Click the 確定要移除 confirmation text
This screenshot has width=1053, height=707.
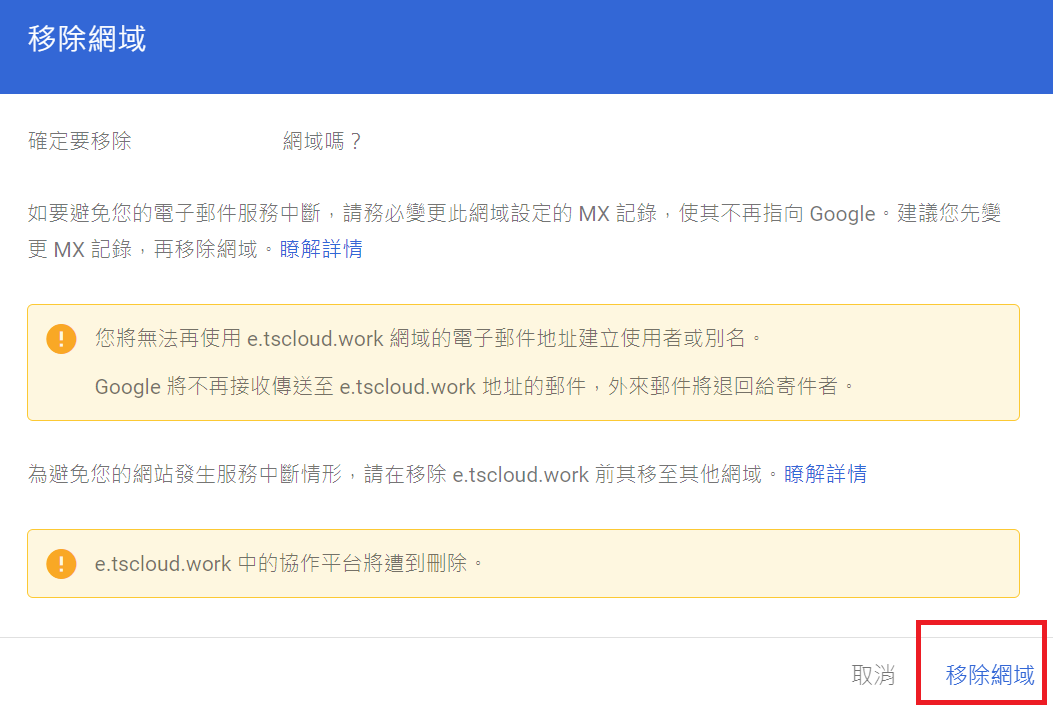coord(80,141)
